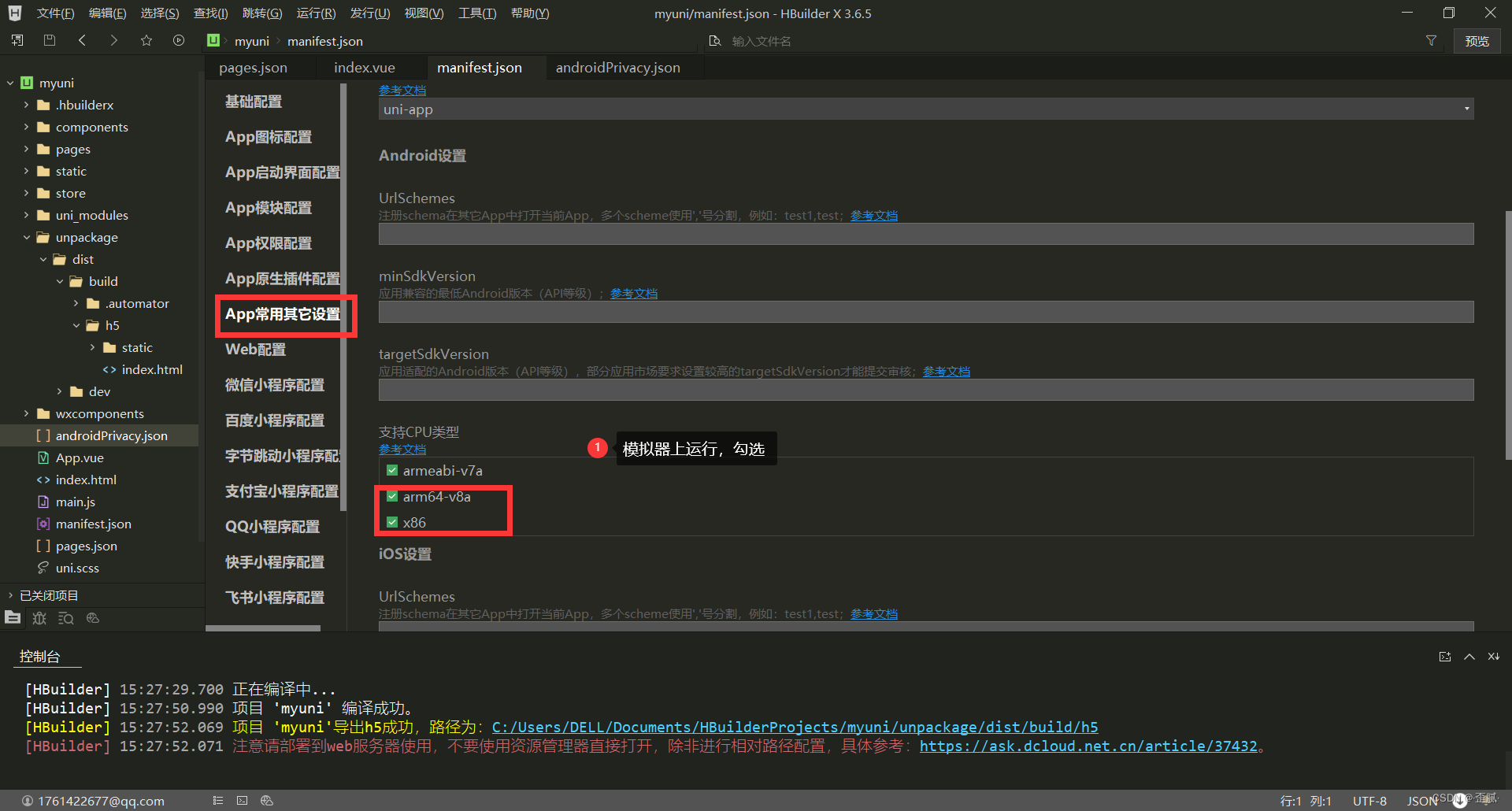Open the cloud globe icon below the file tree
The width and height of the screenshot is (1512, 811).
click(93, 618)
